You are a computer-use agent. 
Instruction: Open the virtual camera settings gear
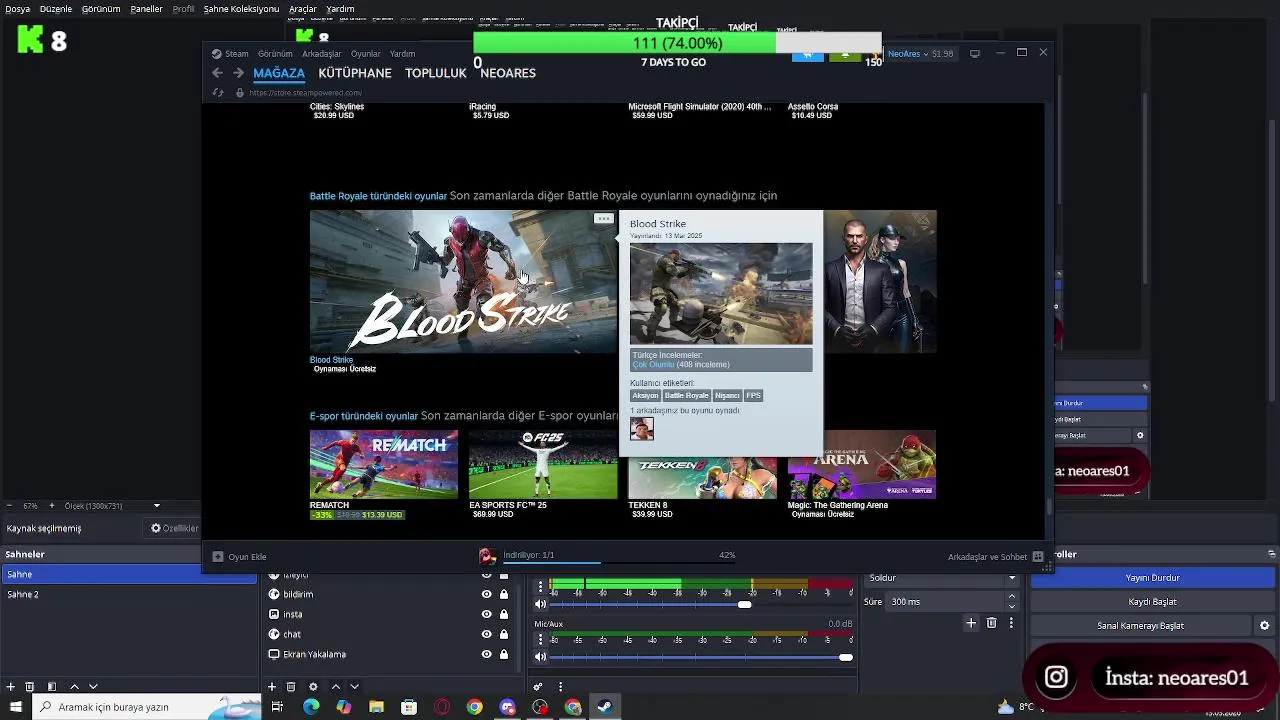(1264, 626)
